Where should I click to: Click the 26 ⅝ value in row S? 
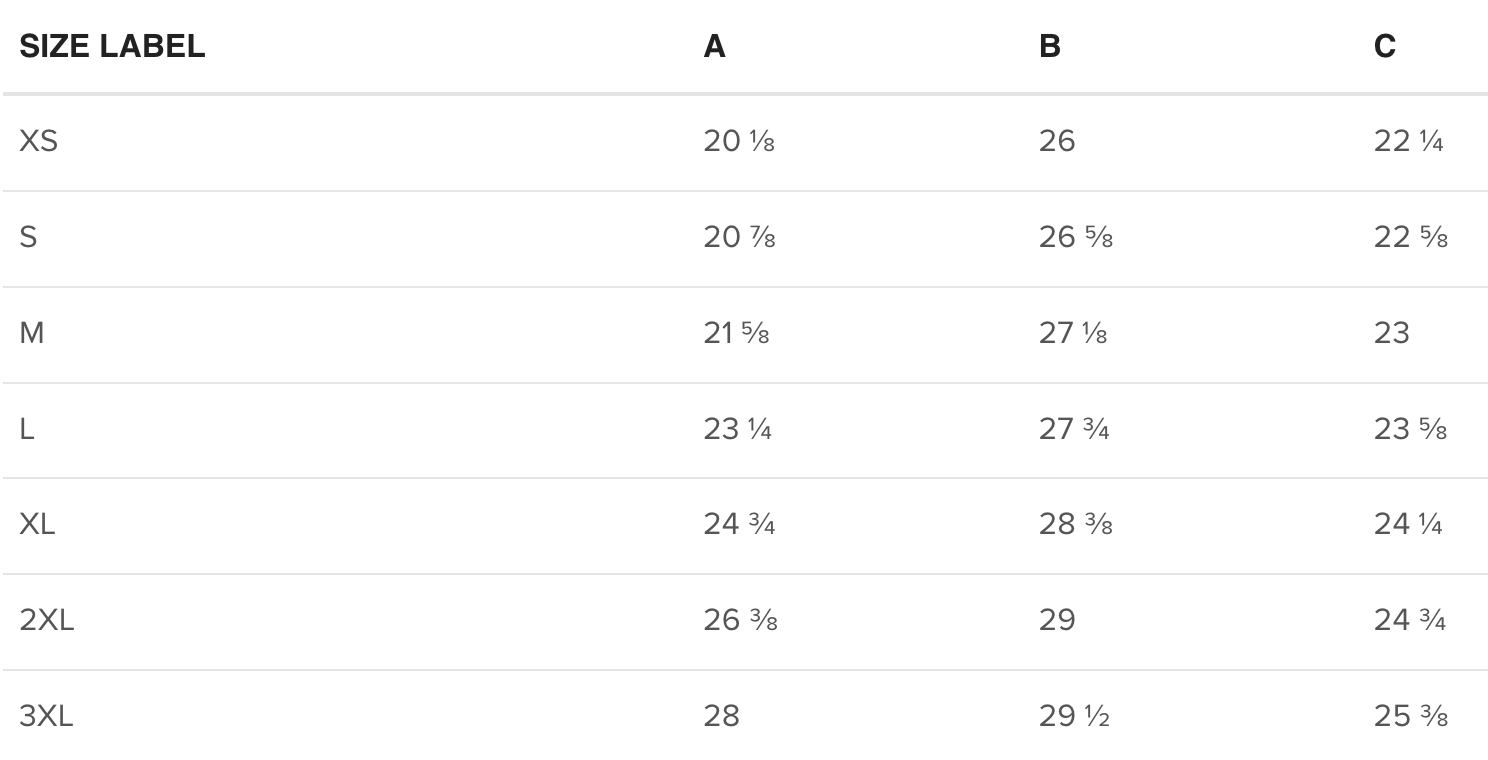pos(1075,238)
